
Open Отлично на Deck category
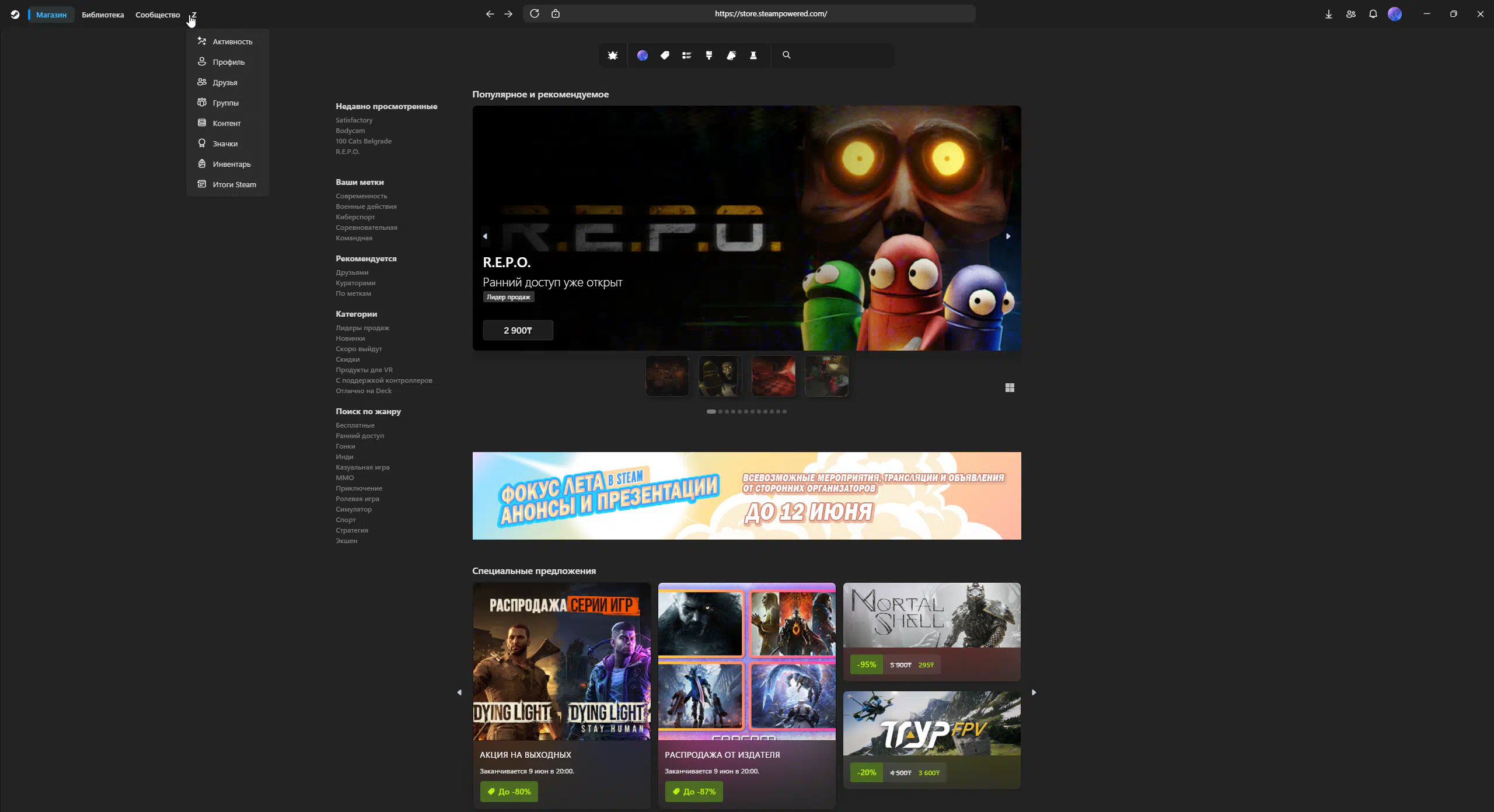click(364, 391)
